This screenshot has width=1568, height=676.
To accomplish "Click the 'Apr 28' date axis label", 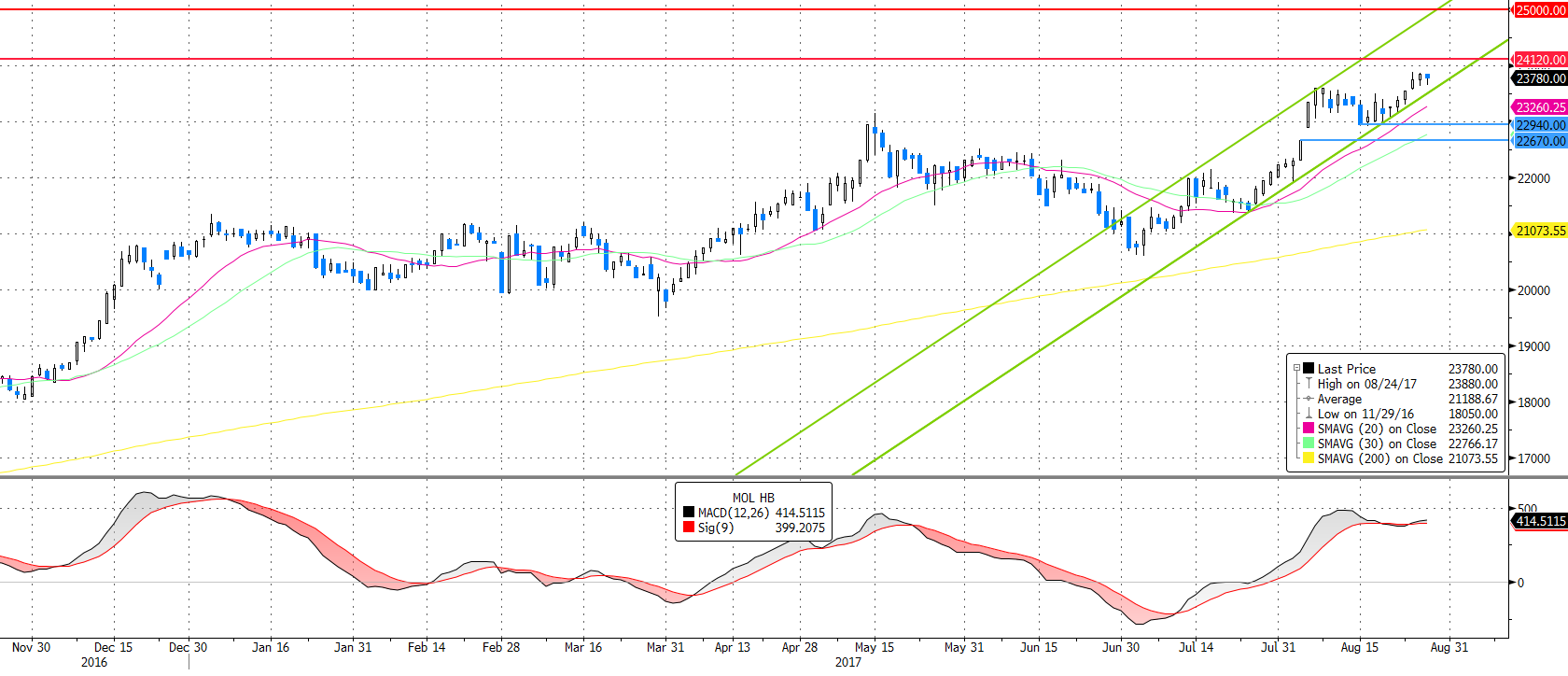I will click(x=800, y=647).
